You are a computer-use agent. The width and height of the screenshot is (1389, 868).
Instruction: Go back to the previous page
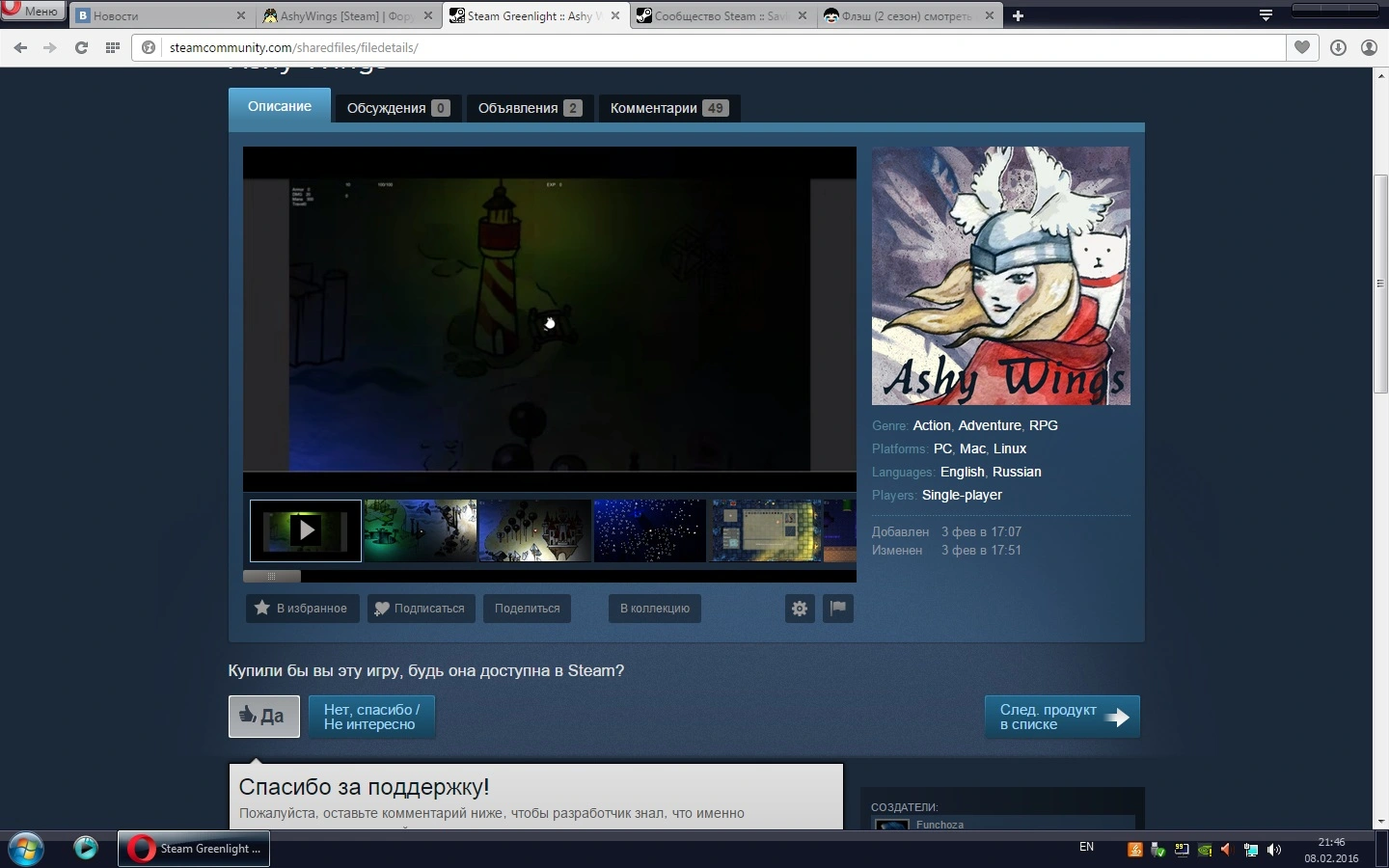point(20,47)
